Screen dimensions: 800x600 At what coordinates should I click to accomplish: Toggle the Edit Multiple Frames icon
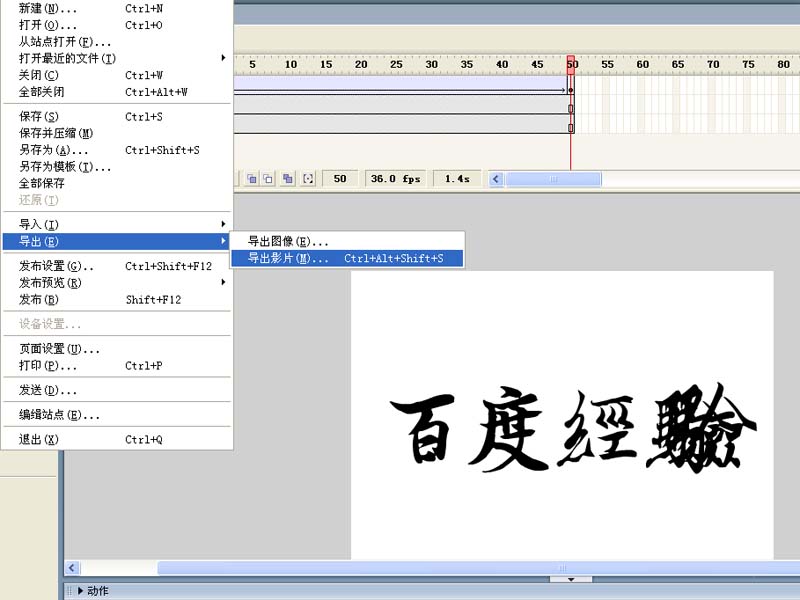coord(288,179)
